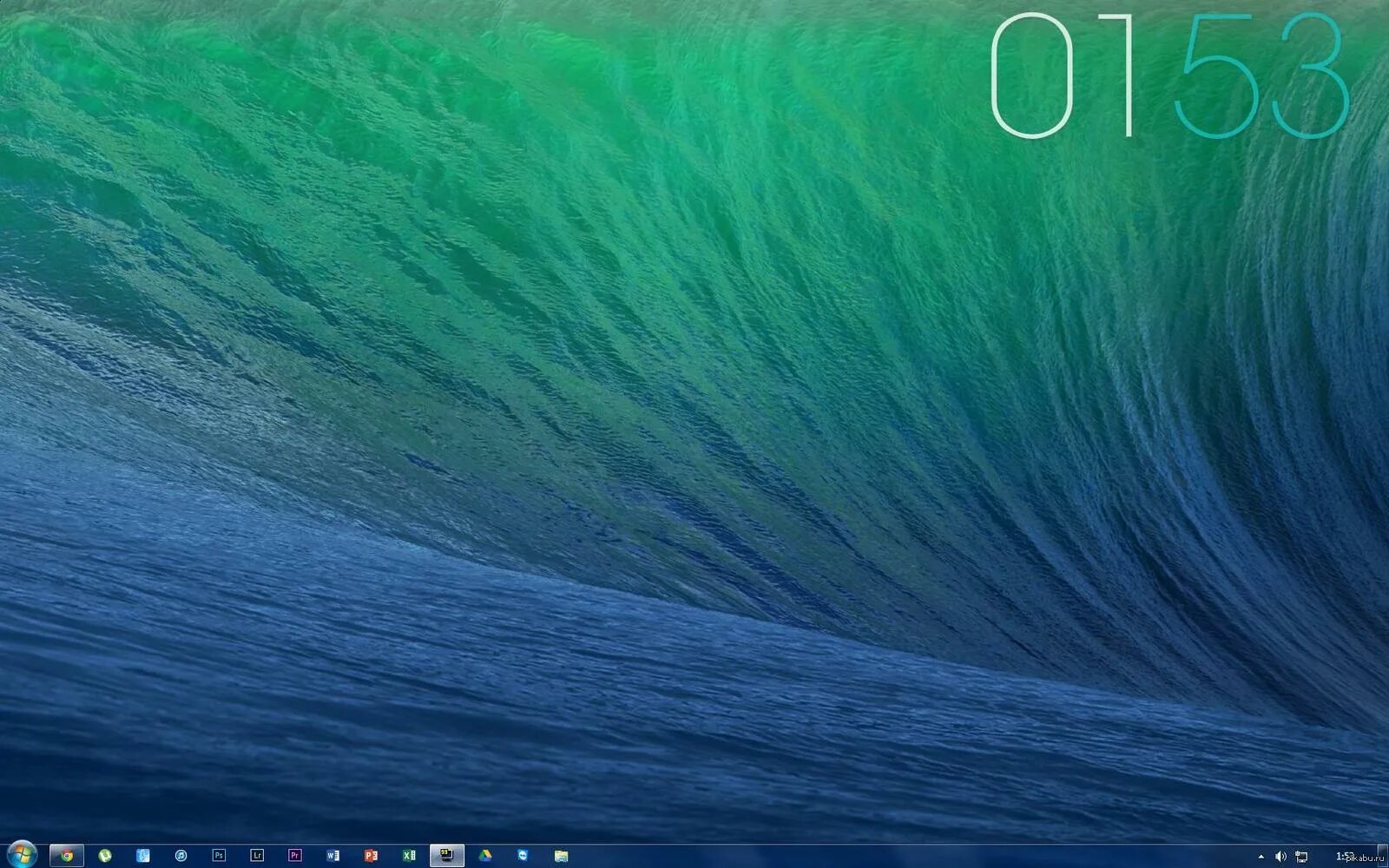
Task: Click the 0153 desktop clock widget
Action: 1169,76
